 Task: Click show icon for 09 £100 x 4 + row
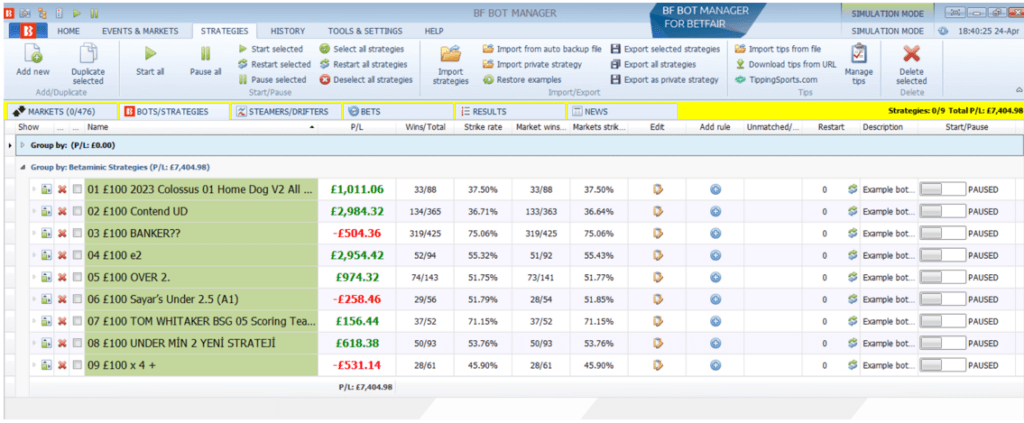click(x=46, y=365)
